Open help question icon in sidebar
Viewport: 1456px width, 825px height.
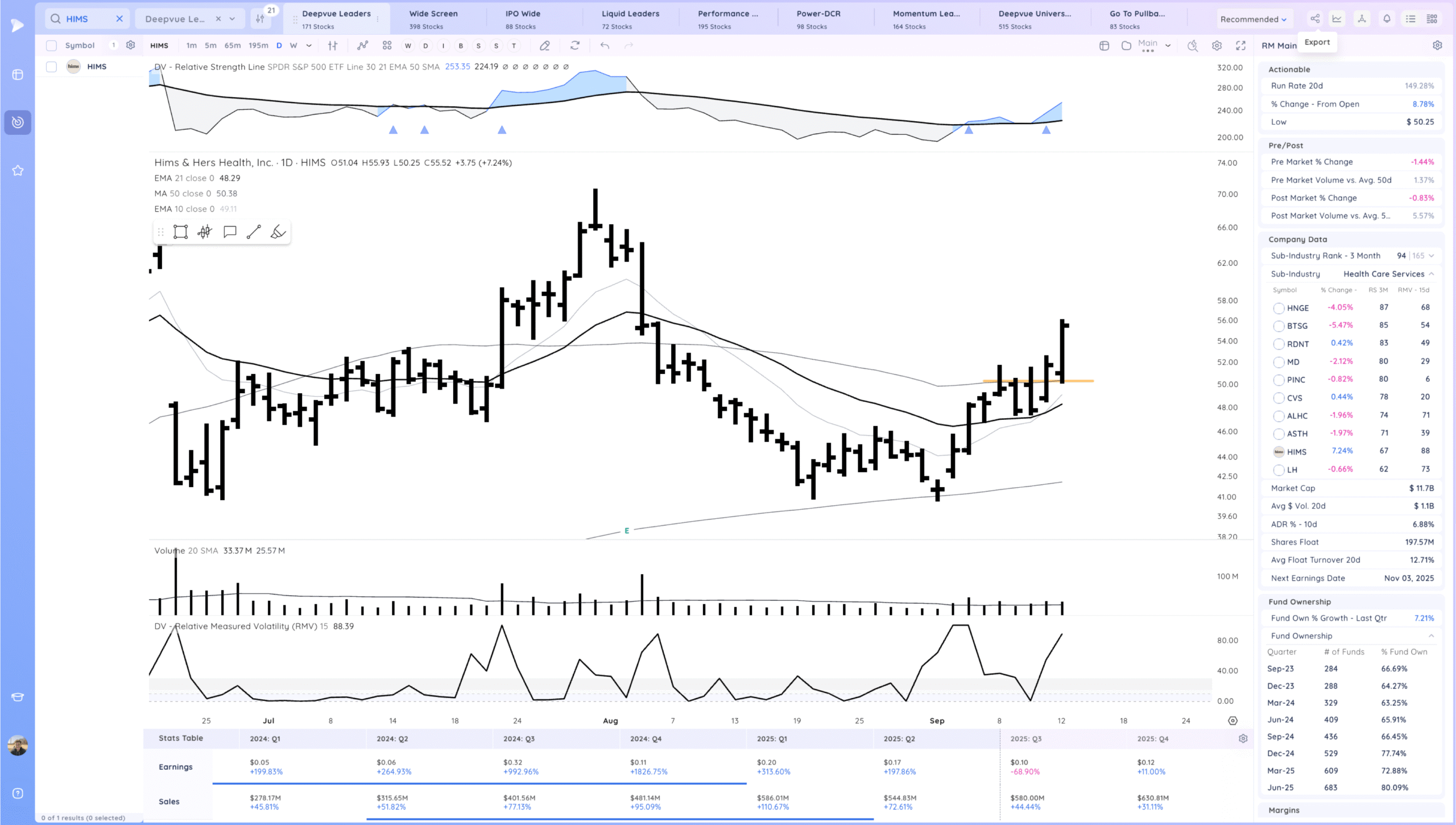pyautogui.click(x=18, y=793)
